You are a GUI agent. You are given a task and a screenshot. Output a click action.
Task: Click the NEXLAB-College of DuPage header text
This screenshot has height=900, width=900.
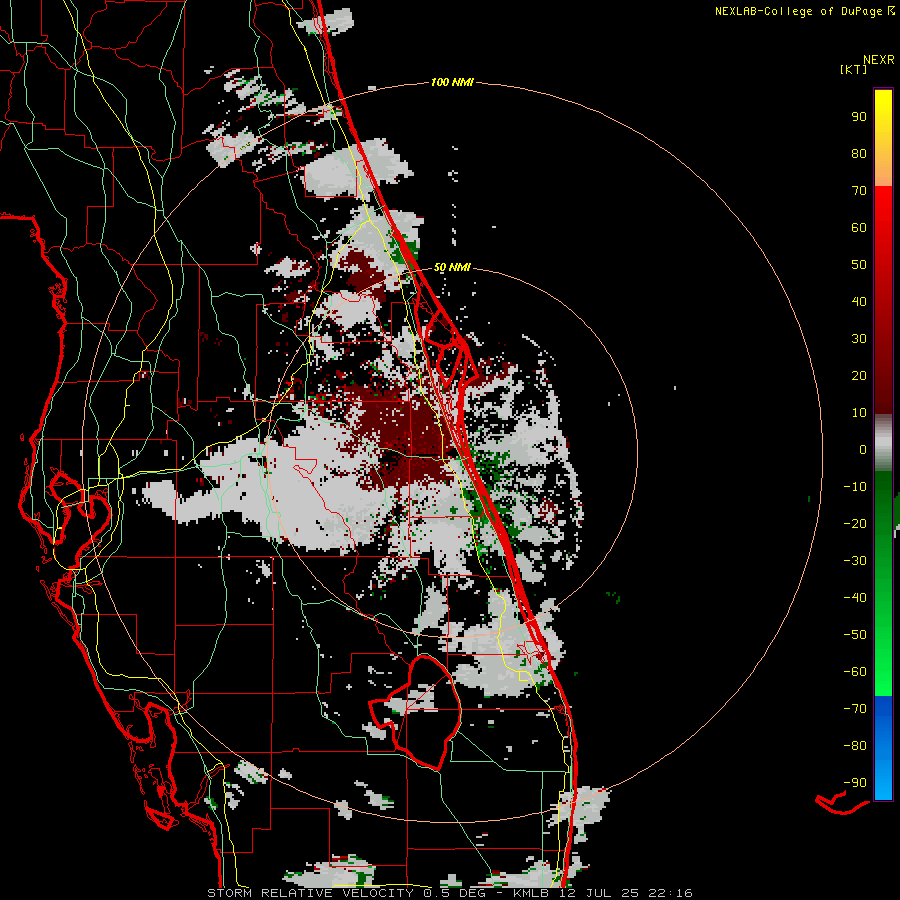click(800, 11)
